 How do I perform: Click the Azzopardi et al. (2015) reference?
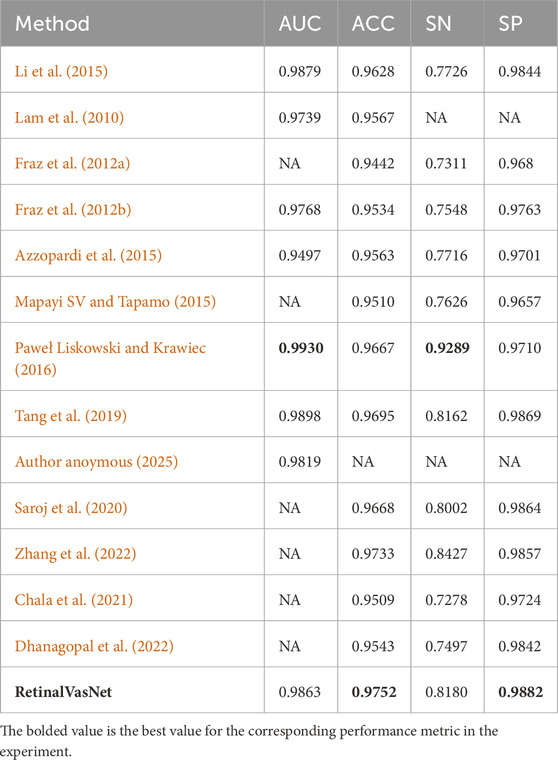click(88, 255)
